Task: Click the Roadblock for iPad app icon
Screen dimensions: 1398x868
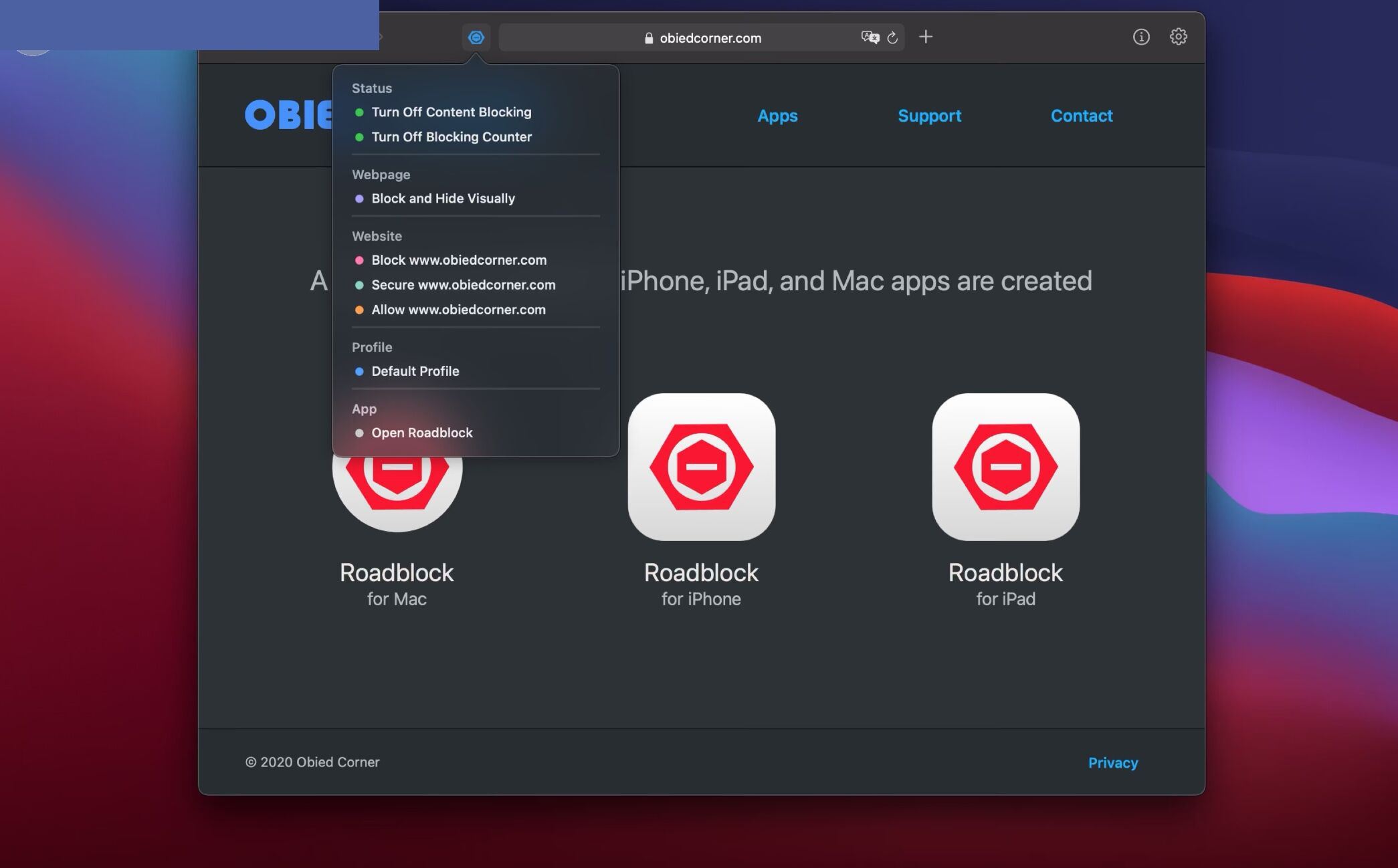Action: 1006,467
